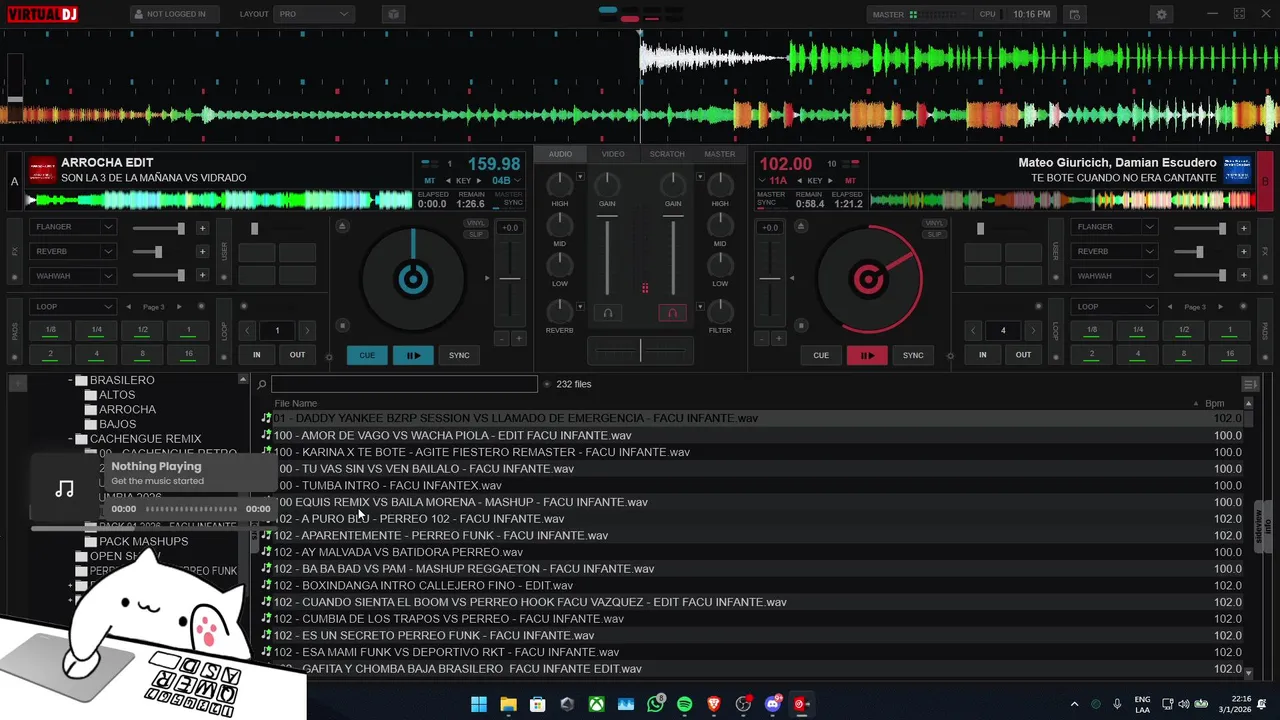Open the WAHWAH effect dropdown on left deck
This screenshot has height=720, width=1280.
click(75, 276)
